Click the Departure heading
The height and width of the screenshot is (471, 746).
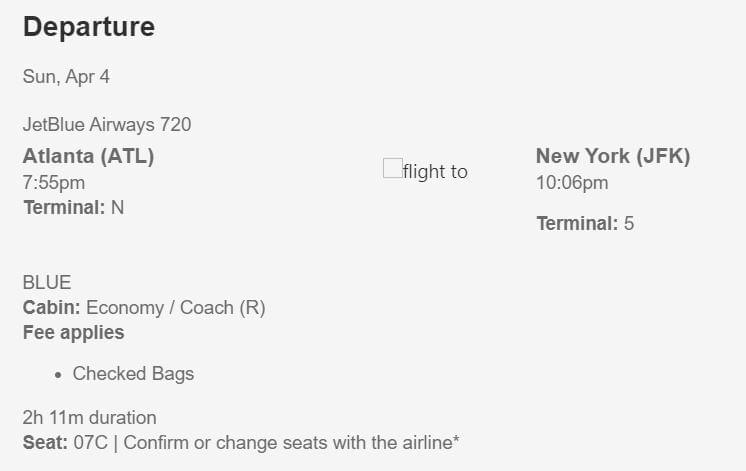pos(89,27)
